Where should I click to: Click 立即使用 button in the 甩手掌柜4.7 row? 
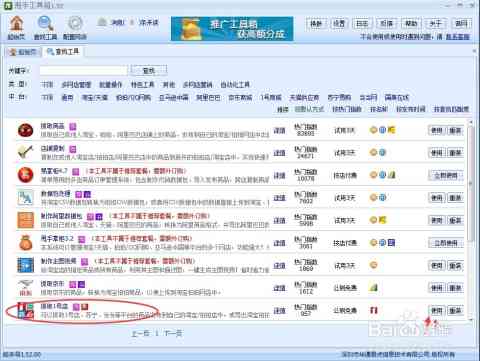(x=446, y=175)
